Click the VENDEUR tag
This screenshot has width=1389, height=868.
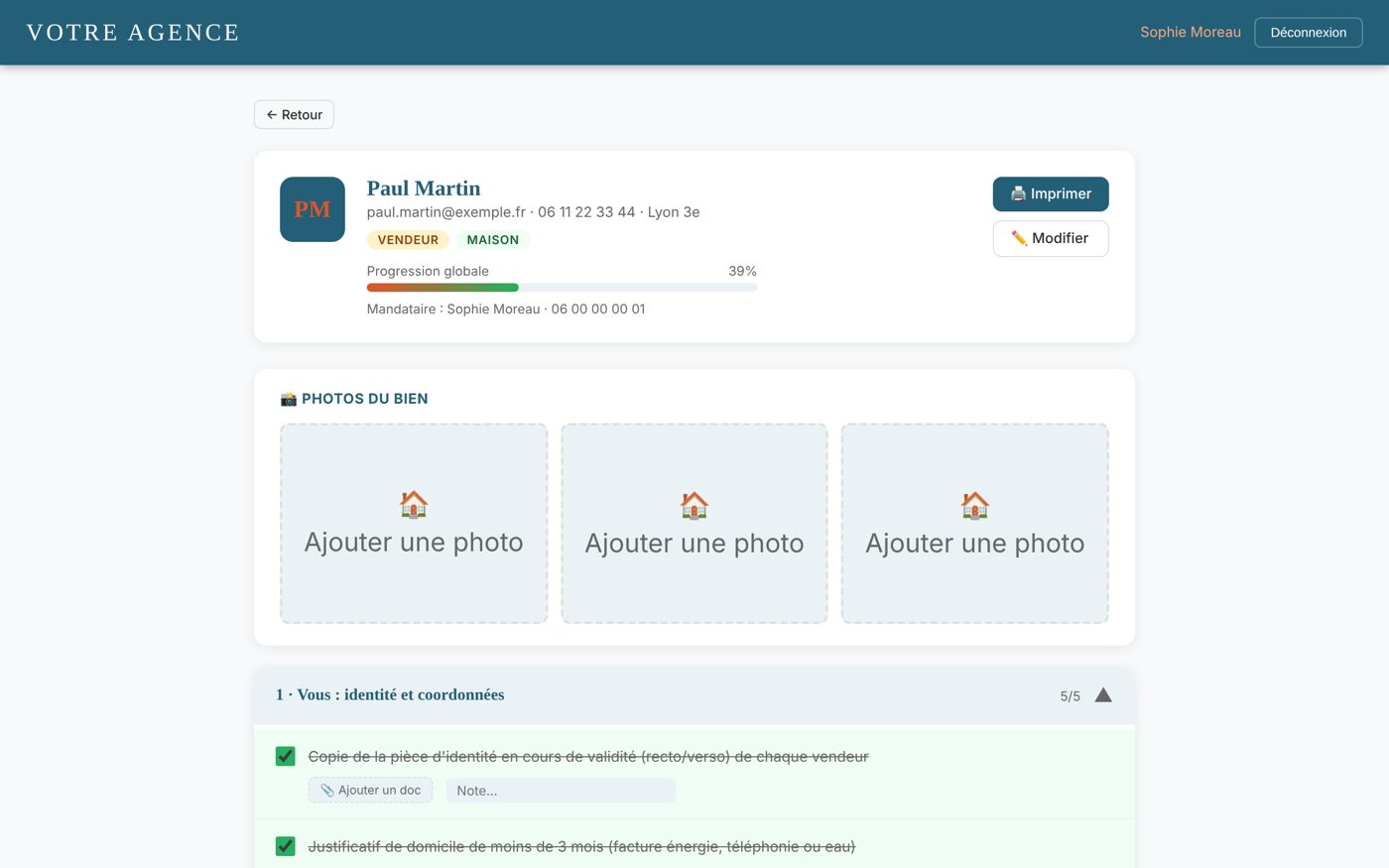408,240
